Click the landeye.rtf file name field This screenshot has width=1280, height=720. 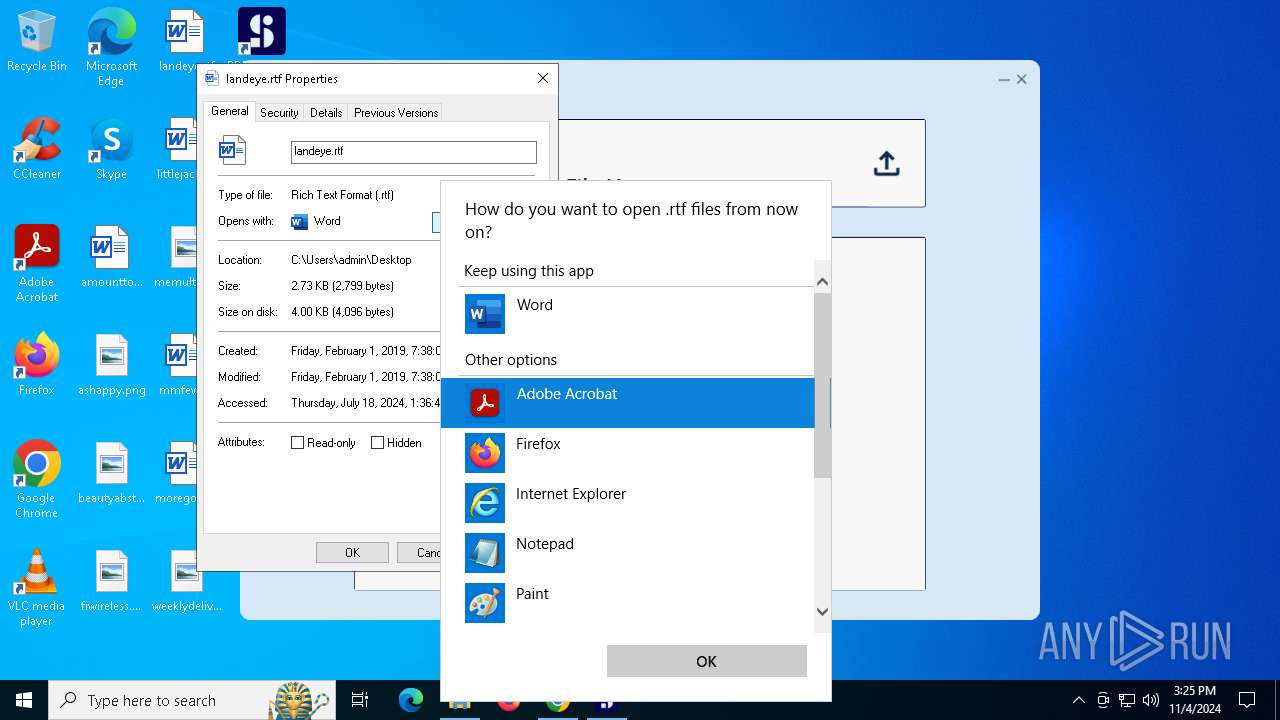coord(413,151)
